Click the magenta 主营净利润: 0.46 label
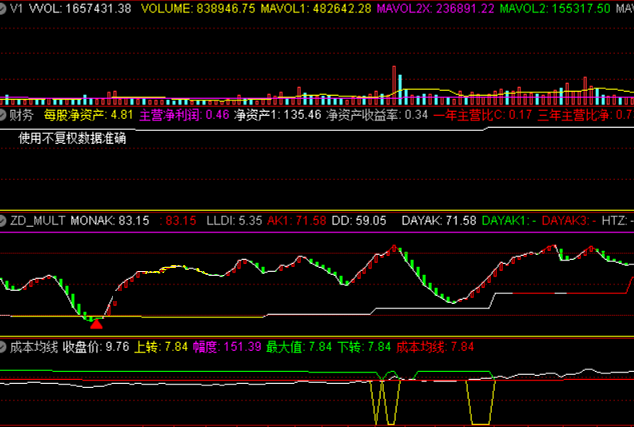The width and height of the screenshot is (634, 427). (184, 115)
